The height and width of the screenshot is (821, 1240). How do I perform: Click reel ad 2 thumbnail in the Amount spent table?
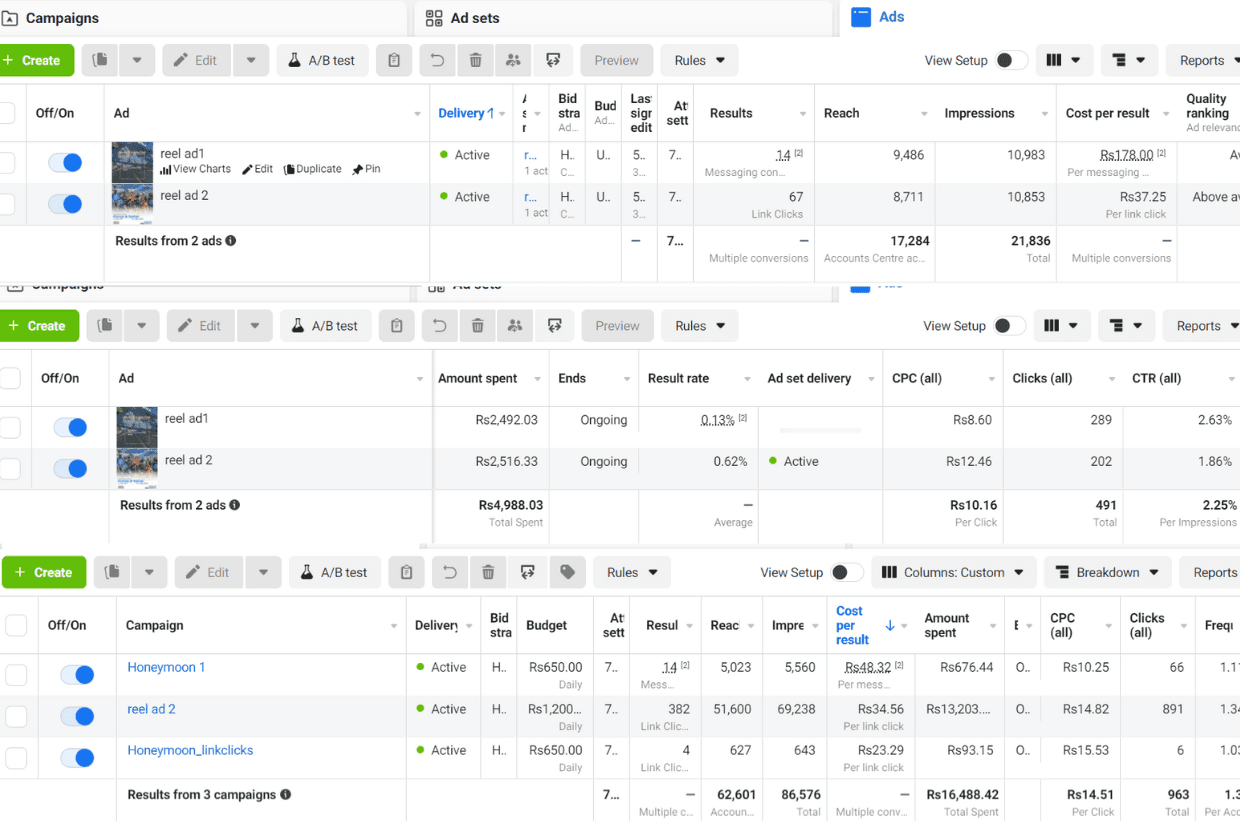(137, 468)
